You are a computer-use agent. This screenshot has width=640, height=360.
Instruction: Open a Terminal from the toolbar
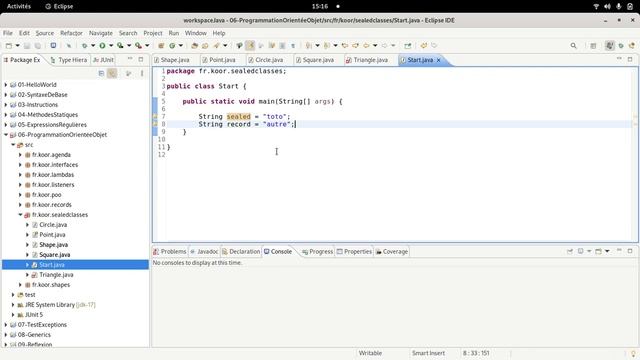[x=53, y=46]
